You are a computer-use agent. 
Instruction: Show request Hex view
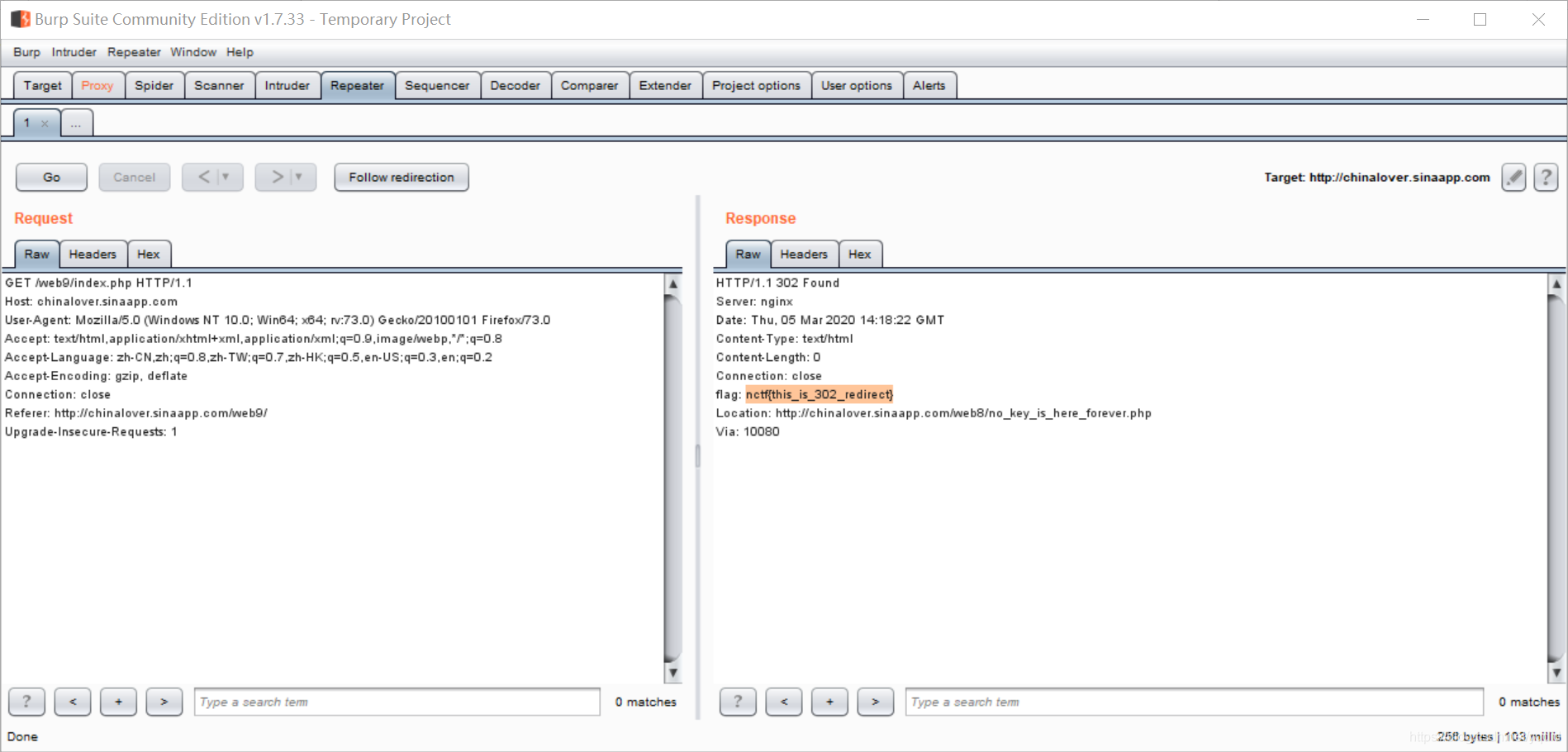point(149,254)
